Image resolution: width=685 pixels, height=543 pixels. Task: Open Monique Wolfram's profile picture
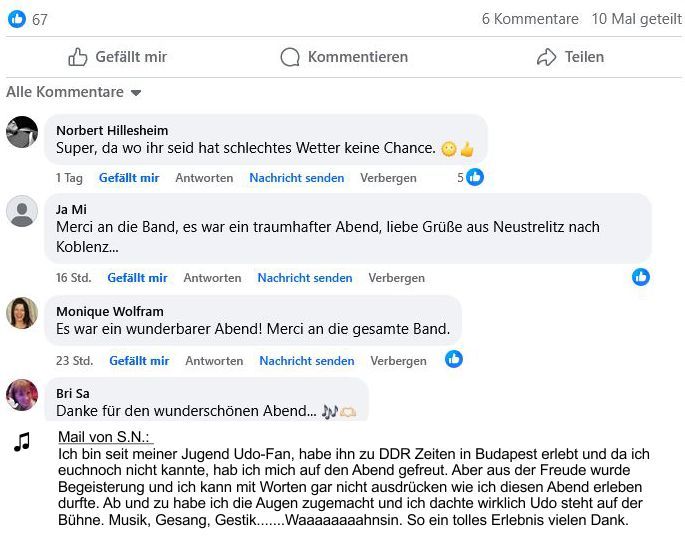(22, 313)
